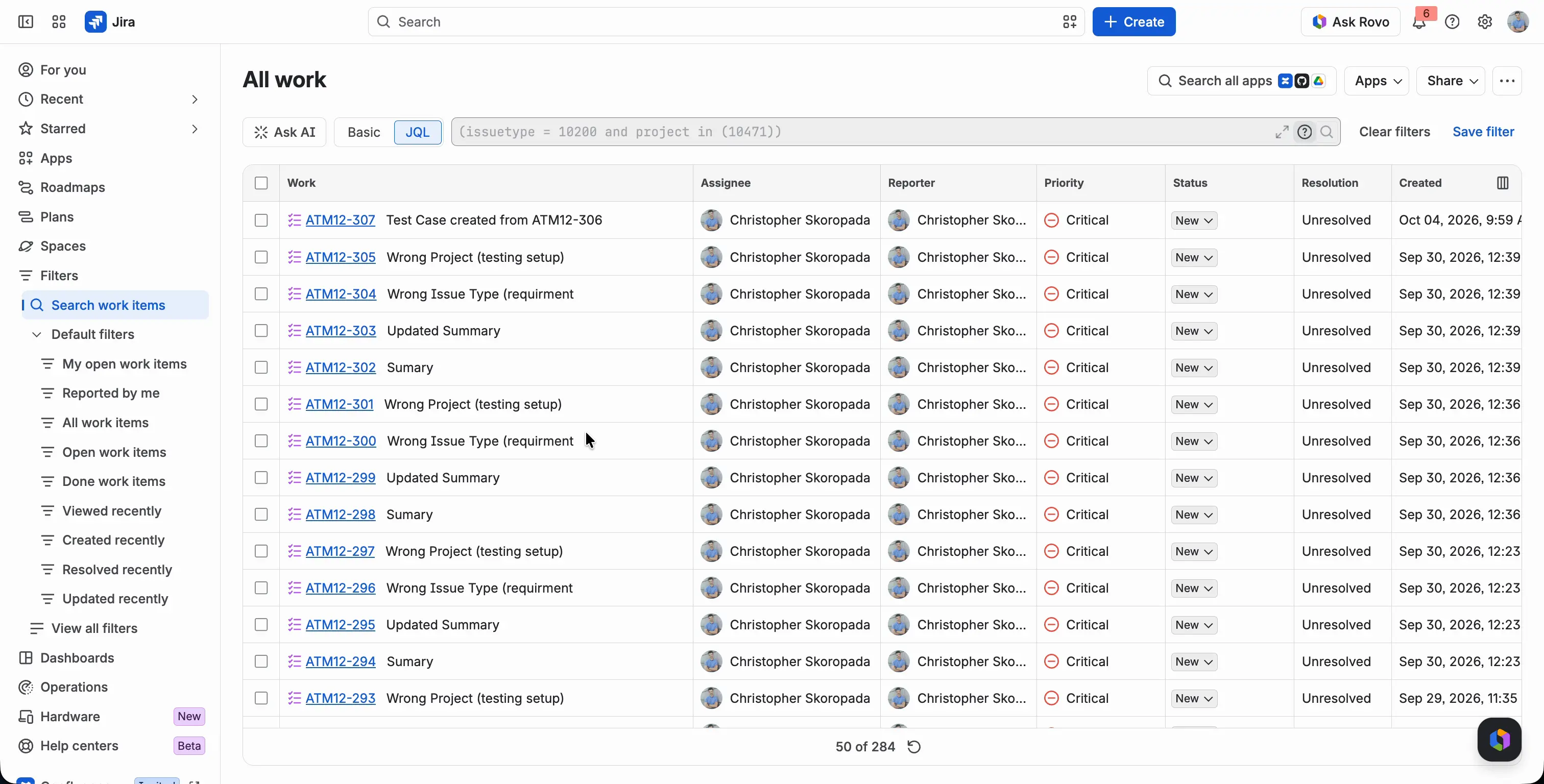This screenshot has height=784, width=1544.
Task: Open the Share dropdown
Action: pyautogui.click(x=1451, y=81)
